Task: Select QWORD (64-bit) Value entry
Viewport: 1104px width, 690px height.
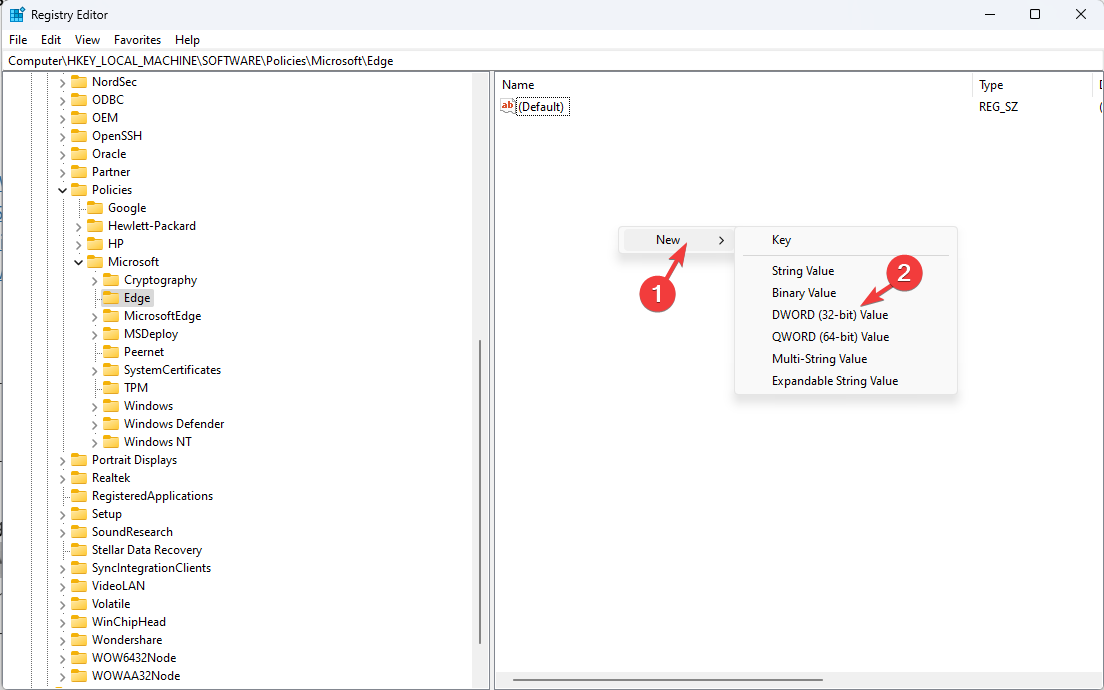Action: pos(830,337)
